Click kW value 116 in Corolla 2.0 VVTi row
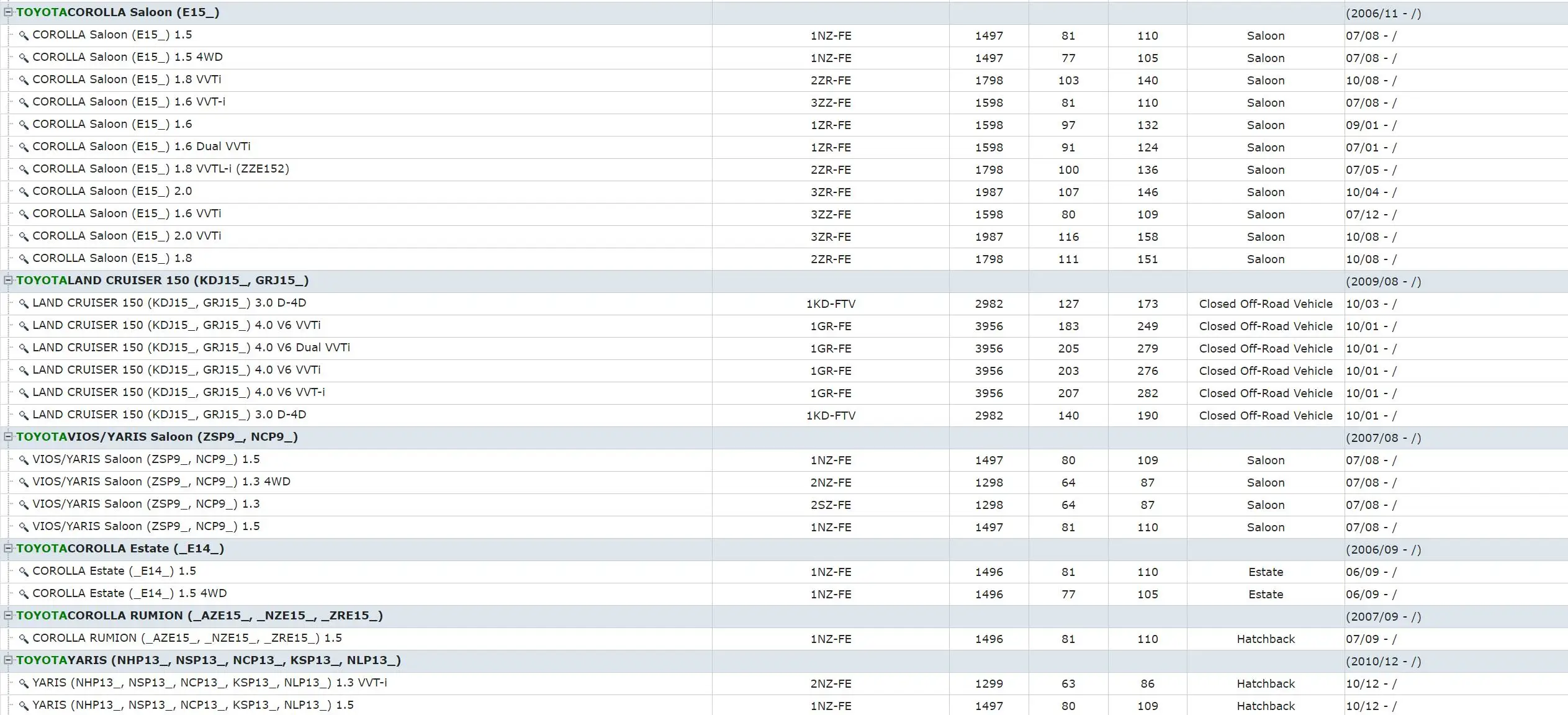The height and width of the screenshot is (715, 1568). pyautogui.click(x=1068, y=237)
